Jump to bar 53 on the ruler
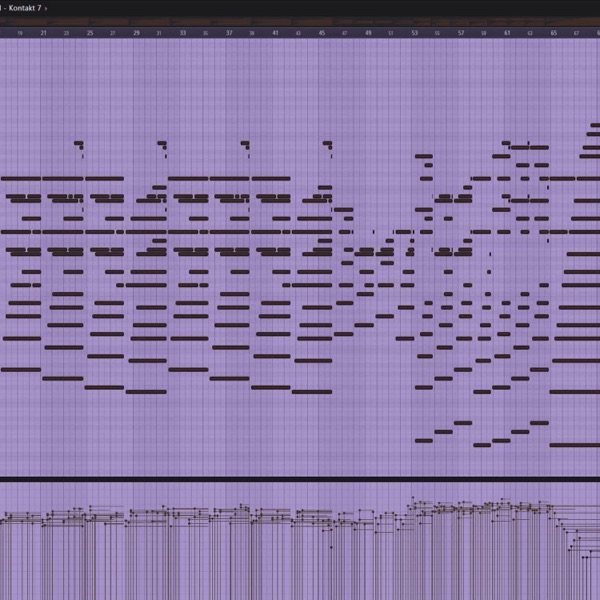Viewport: 600px width, 600px height. pyautogui.click(x=415, y=33)
